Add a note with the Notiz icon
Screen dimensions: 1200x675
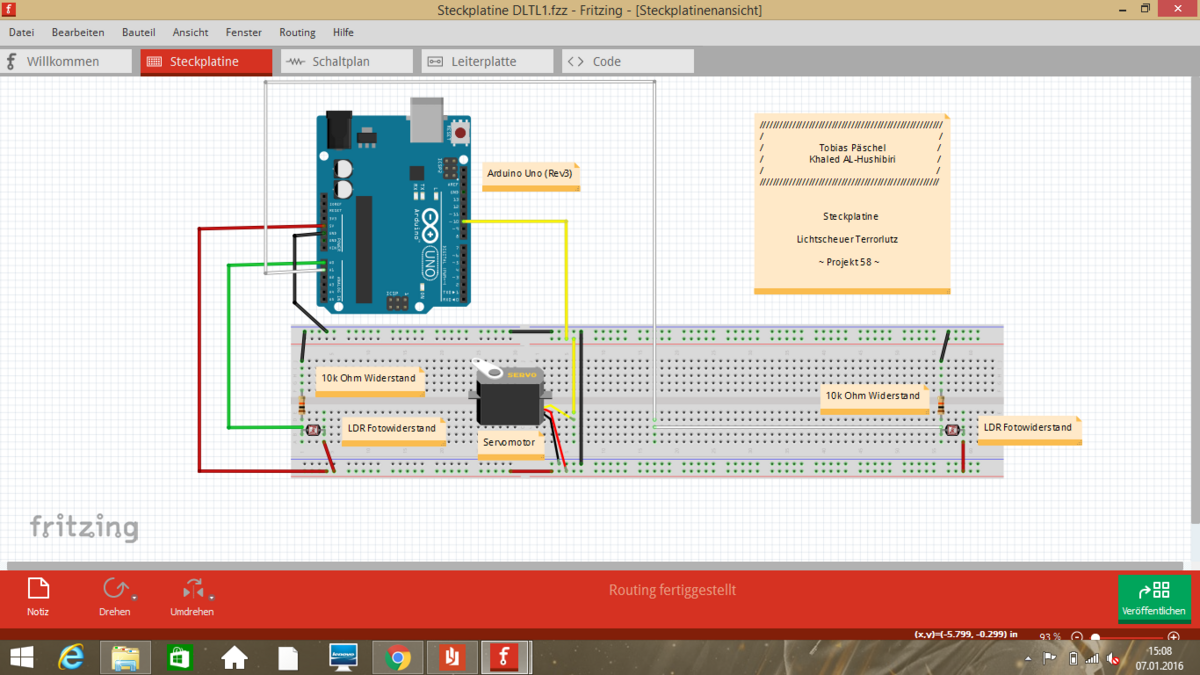[38, 589]
